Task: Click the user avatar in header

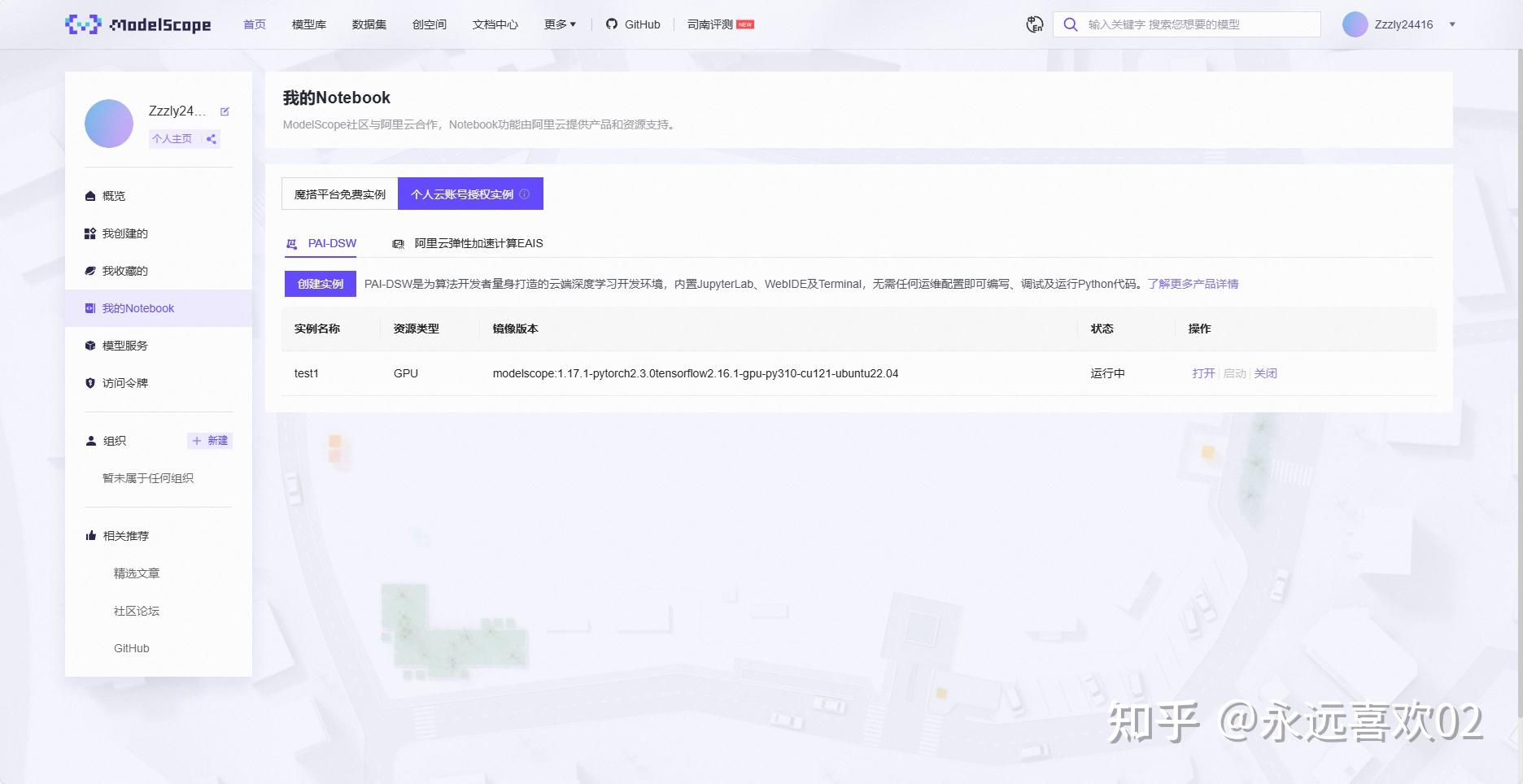Action: pyautogui.click(x=1355, y=24)
